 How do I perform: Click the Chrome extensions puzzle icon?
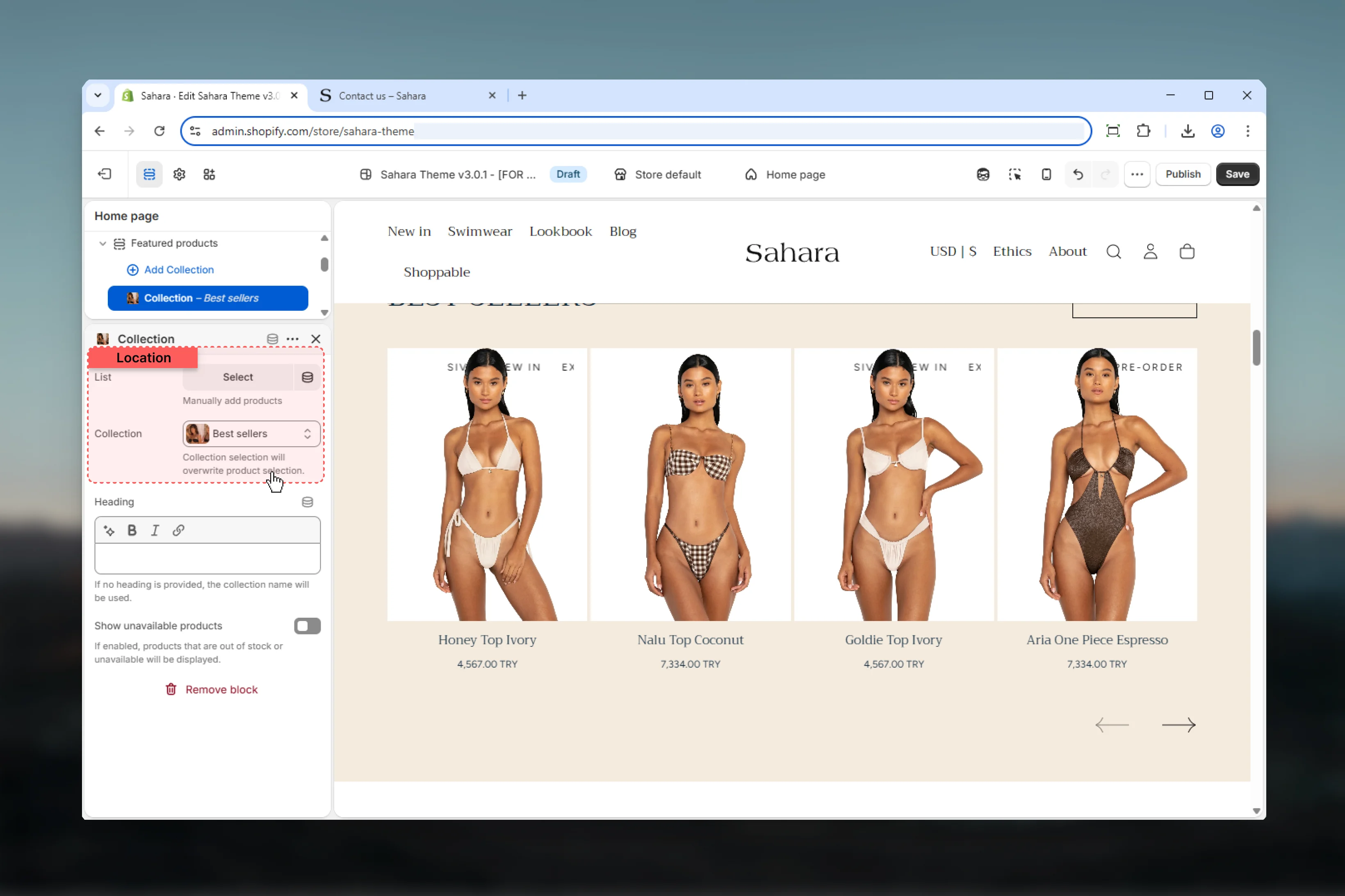coord(1143,131)
